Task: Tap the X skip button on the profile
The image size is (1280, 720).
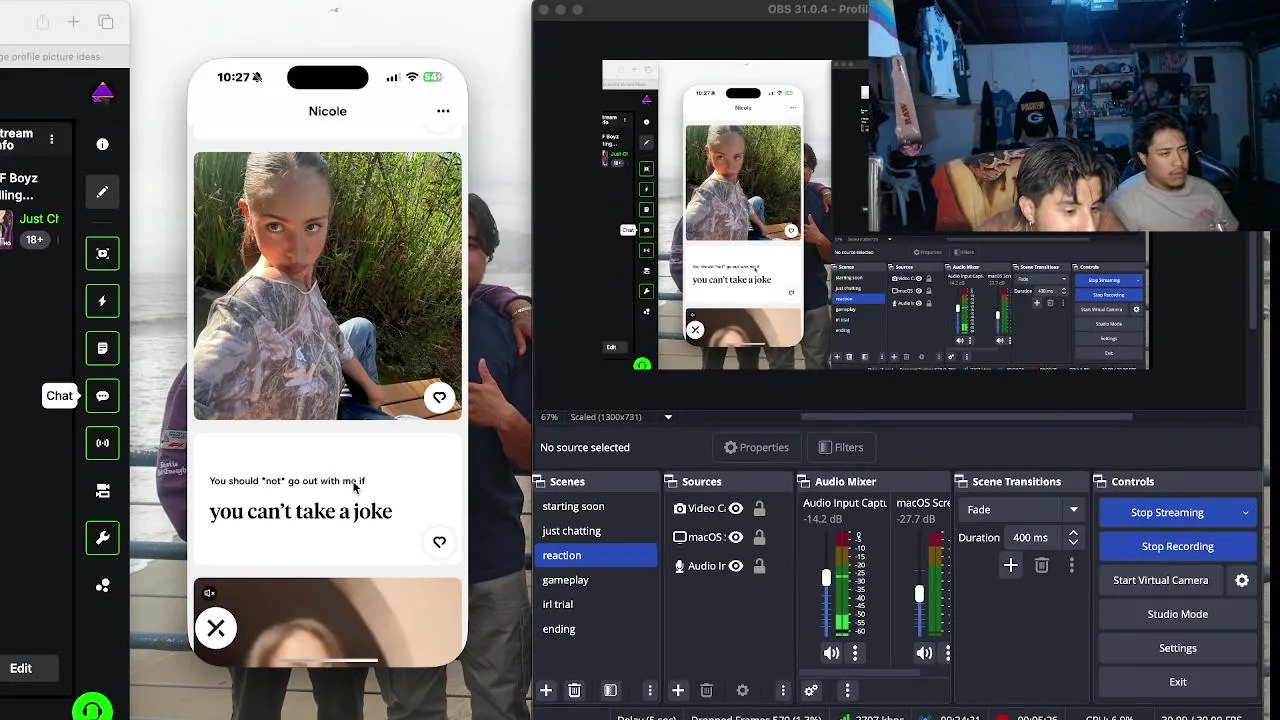Action: coord(216,629)
